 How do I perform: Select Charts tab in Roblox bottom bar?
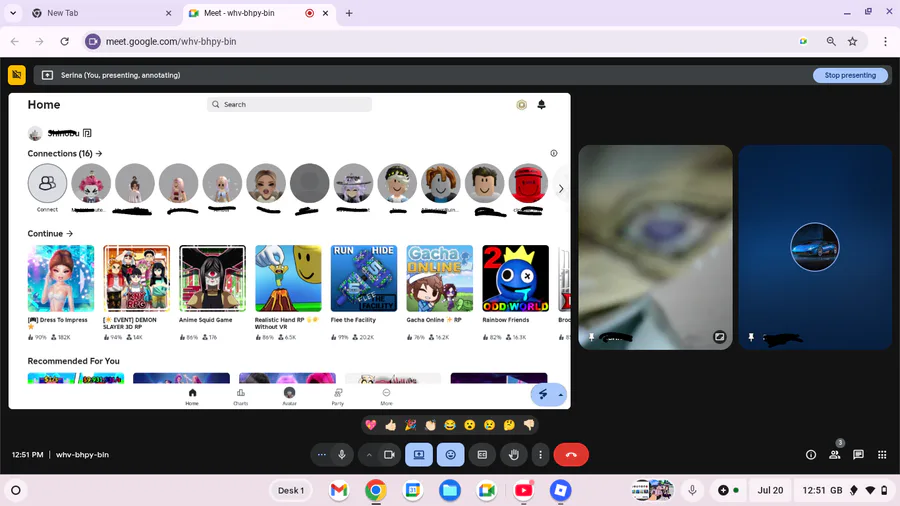click(x=240, y=396)
